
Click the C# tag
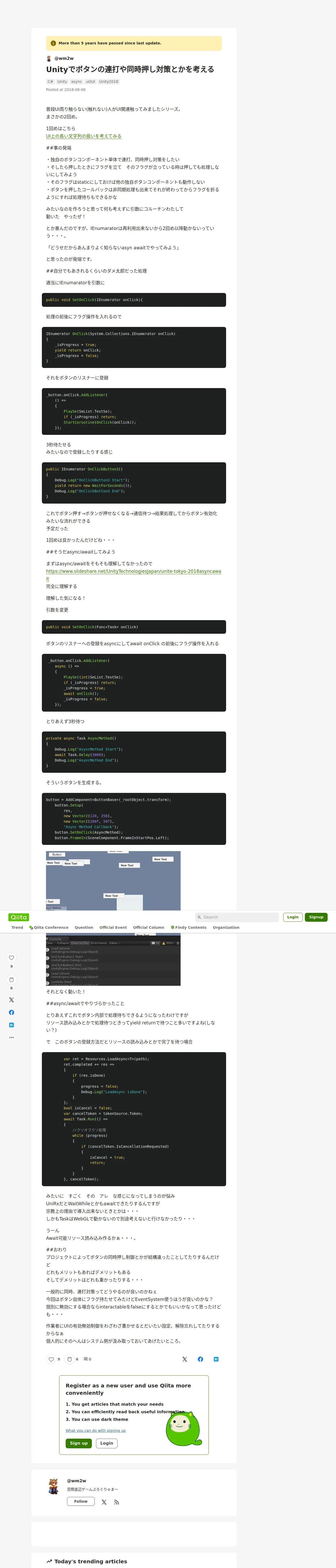(51, 82)
